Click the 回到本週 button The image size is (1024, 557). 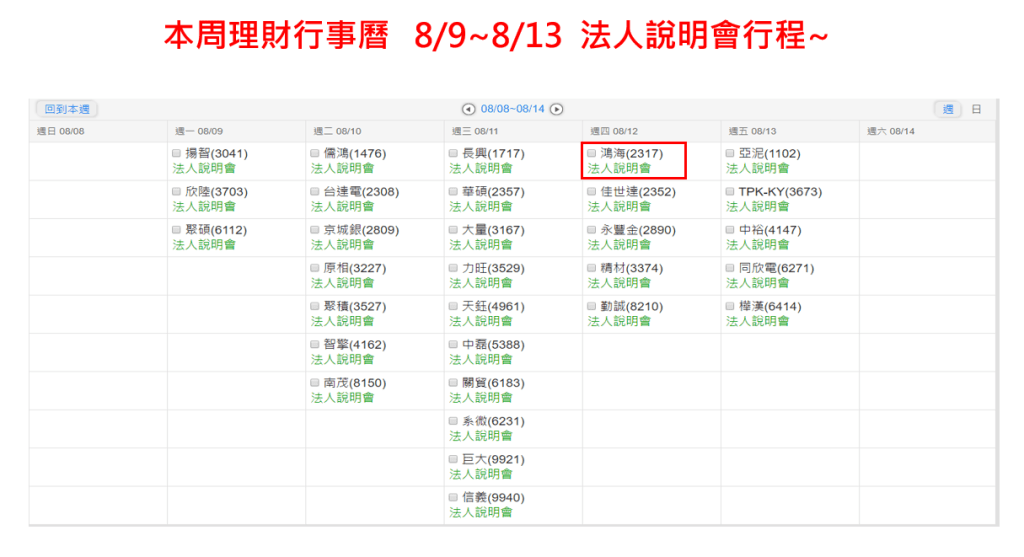(67, 109)
